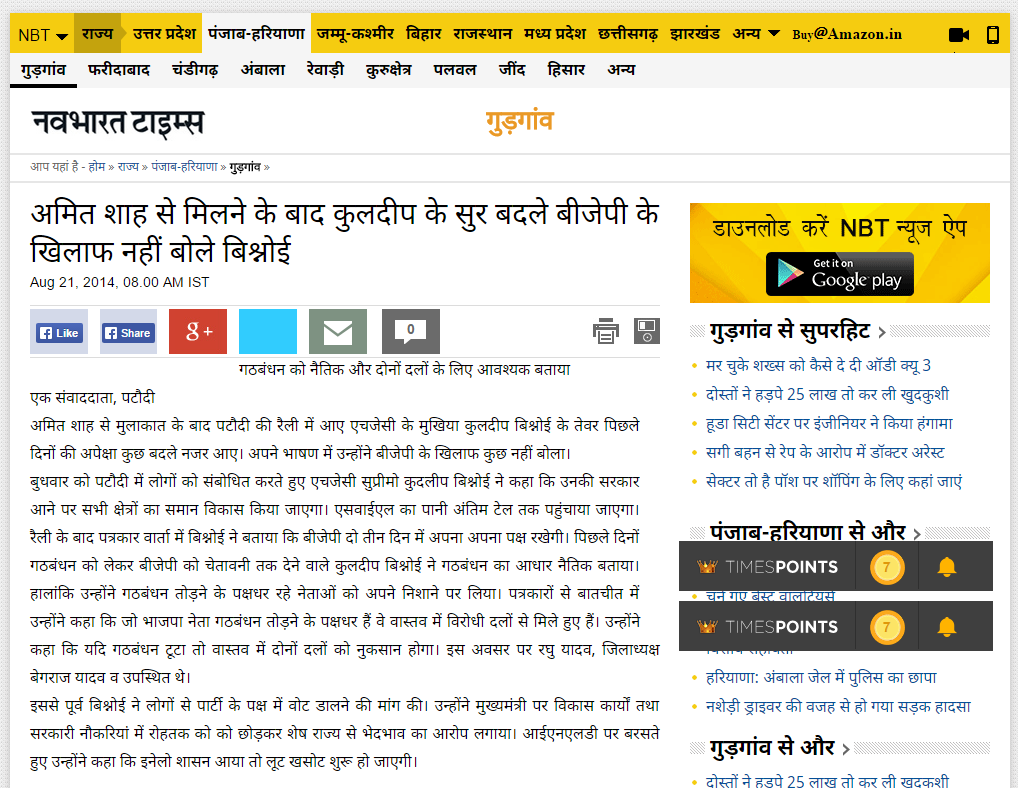1018x788 pixels.
Task: Select the रेवाड़ी city tab
Action: [325, 70]
